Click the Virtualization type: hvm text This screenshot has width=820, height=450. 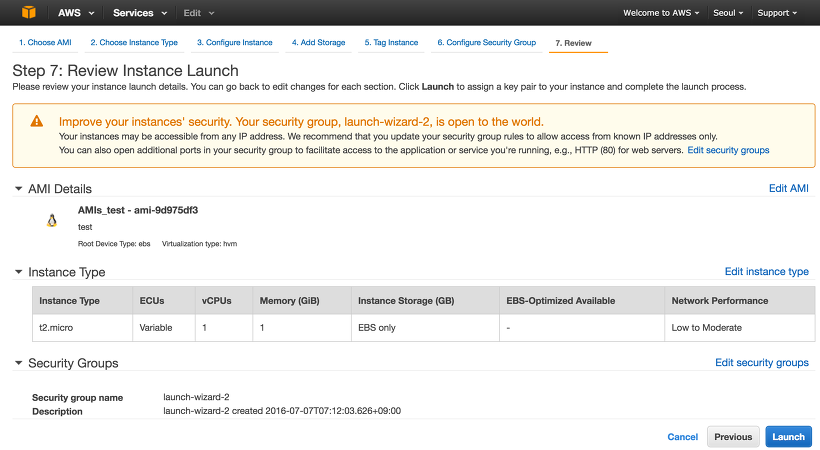[199, 244]
